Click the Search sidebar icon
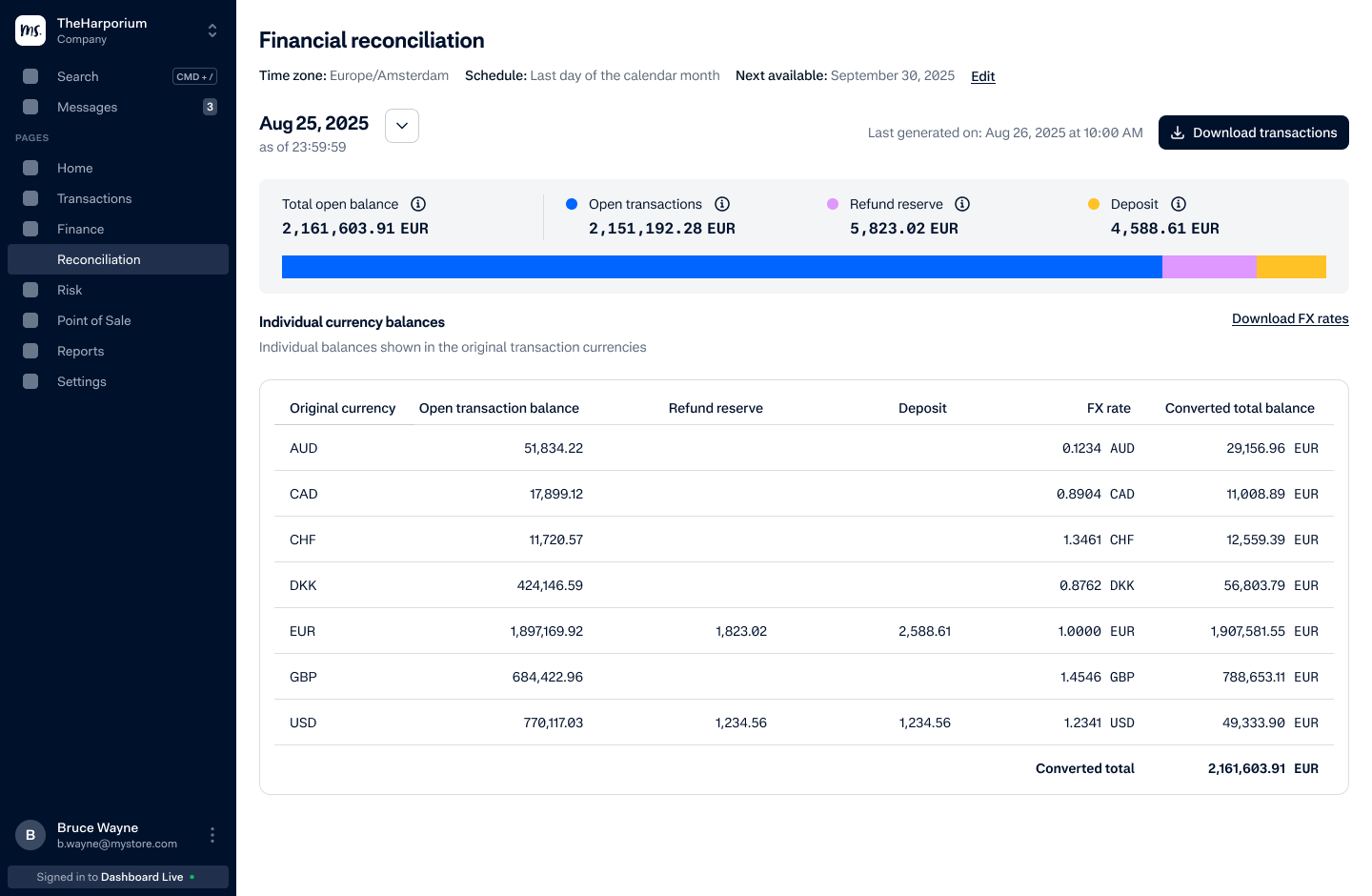The width and height of the screenshot is (1372, 896). coord(30,76)
